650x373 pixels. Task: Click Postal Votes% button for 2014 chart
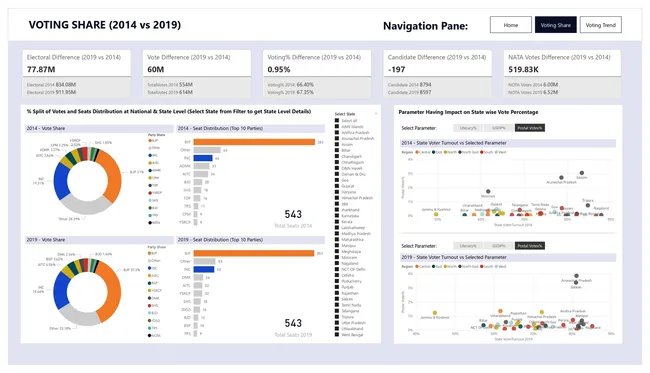click(530, 128)
